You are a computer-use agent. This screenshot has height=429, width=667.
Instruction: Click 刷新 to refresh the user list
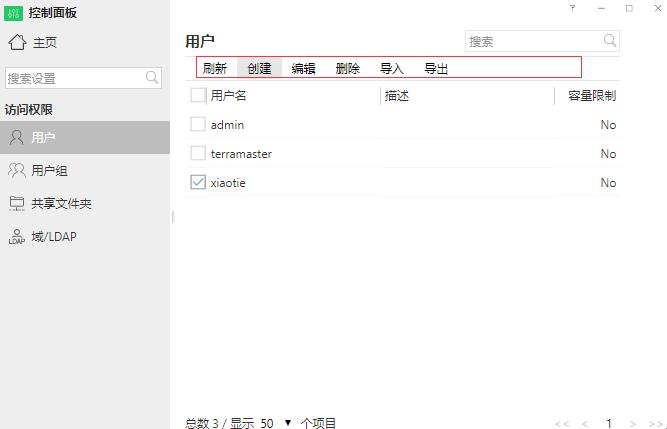click(215, 69)
